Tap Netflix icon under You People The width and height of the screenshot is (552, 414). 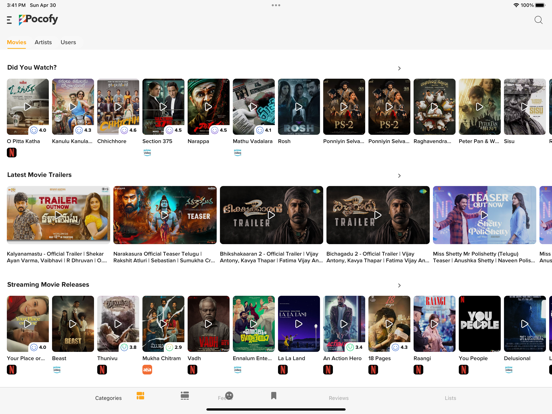pyautogui.click(x=463, y=370)
